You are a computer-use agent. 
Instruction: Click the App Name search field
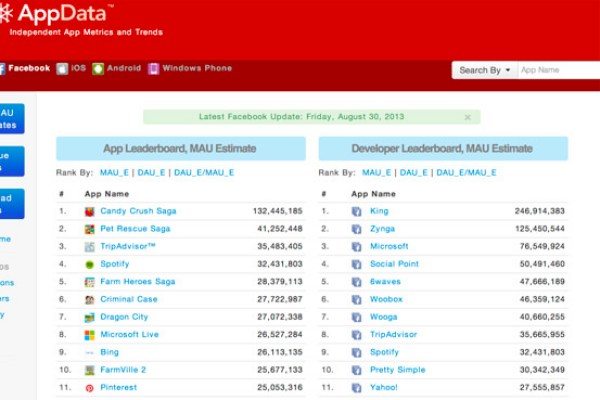coord(559,70)
